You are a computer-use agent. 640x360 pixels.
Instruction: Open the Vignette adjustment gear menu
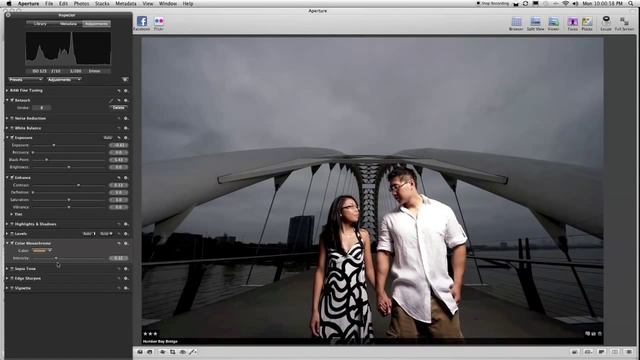tap(126, 288)
